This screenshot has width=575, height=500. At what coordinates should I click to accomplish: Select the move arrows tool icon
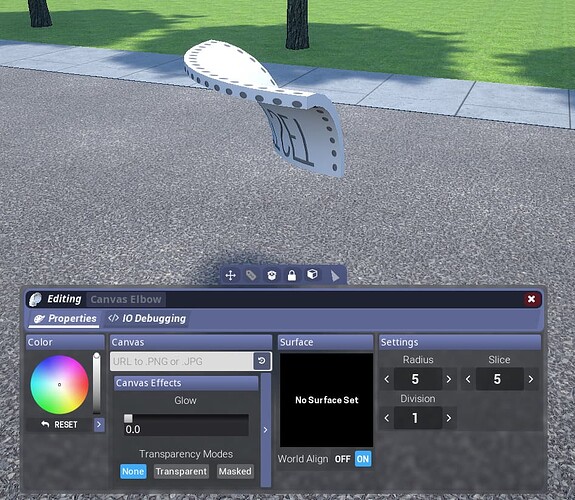(x=230, y=275)
